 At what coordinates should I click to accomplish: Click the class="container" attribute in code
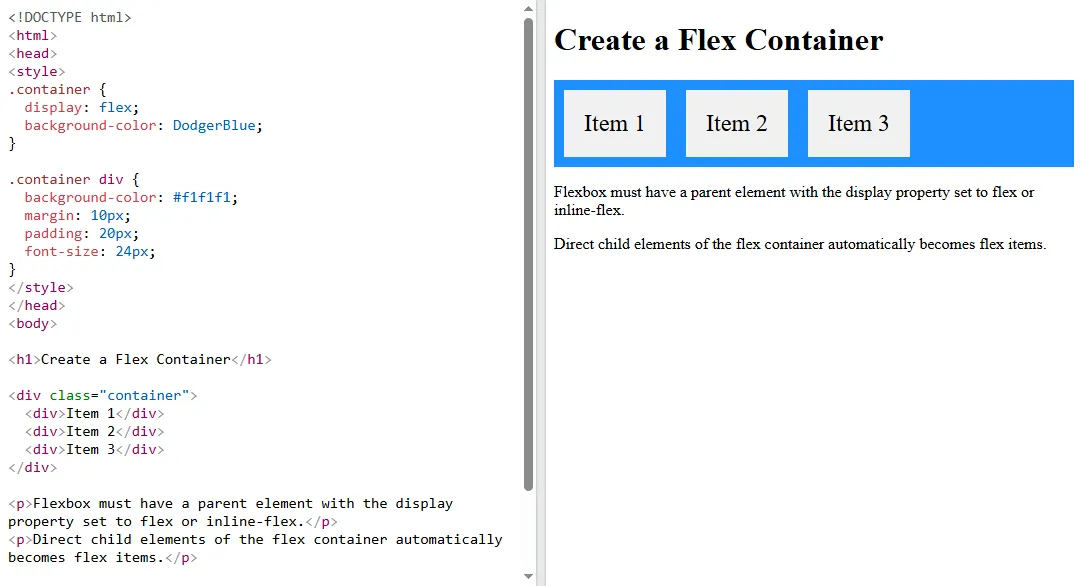click(x=118, y=396)
